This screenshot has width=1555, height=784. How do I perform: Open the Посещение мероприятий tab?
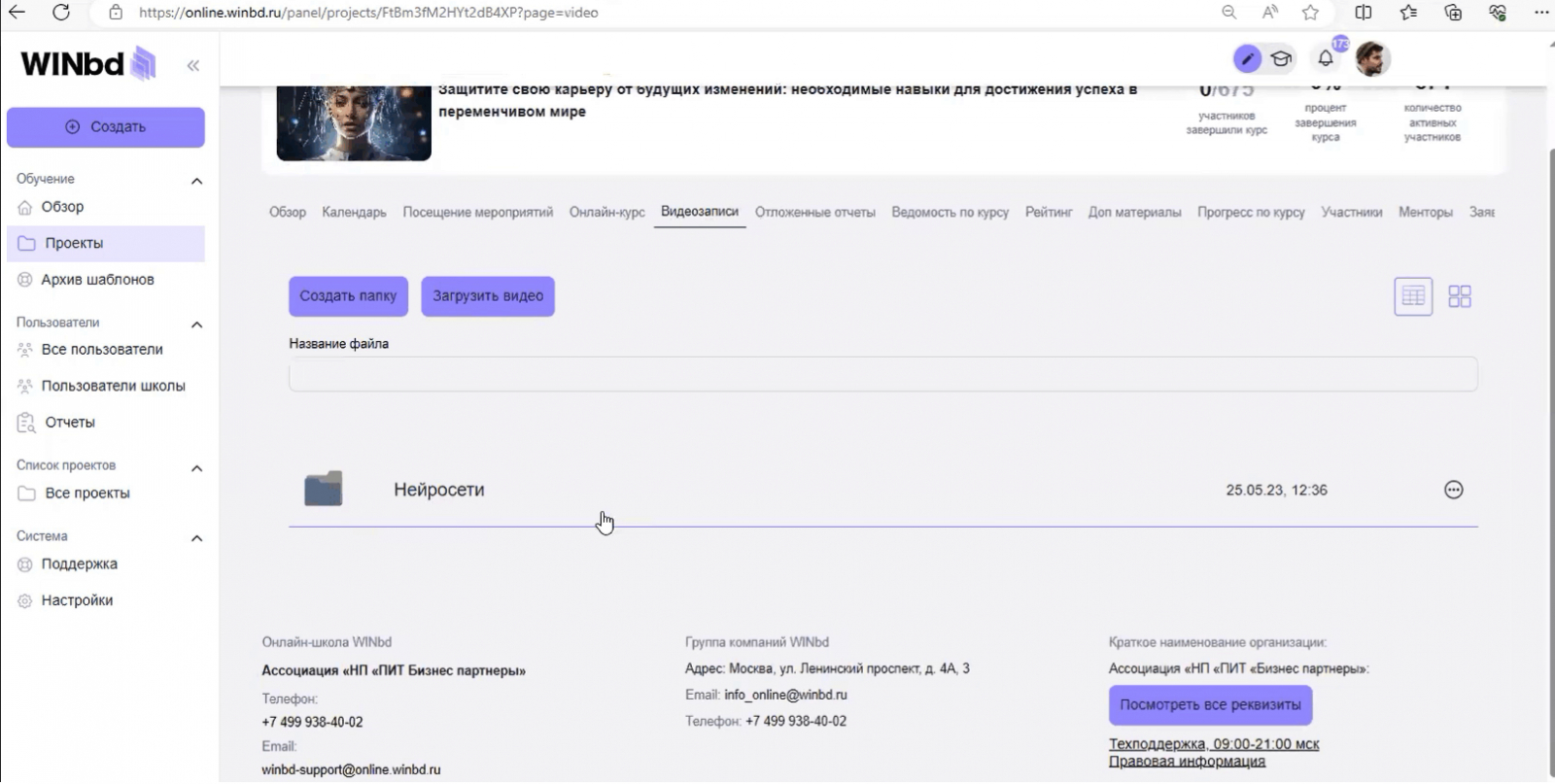point(478,212)
